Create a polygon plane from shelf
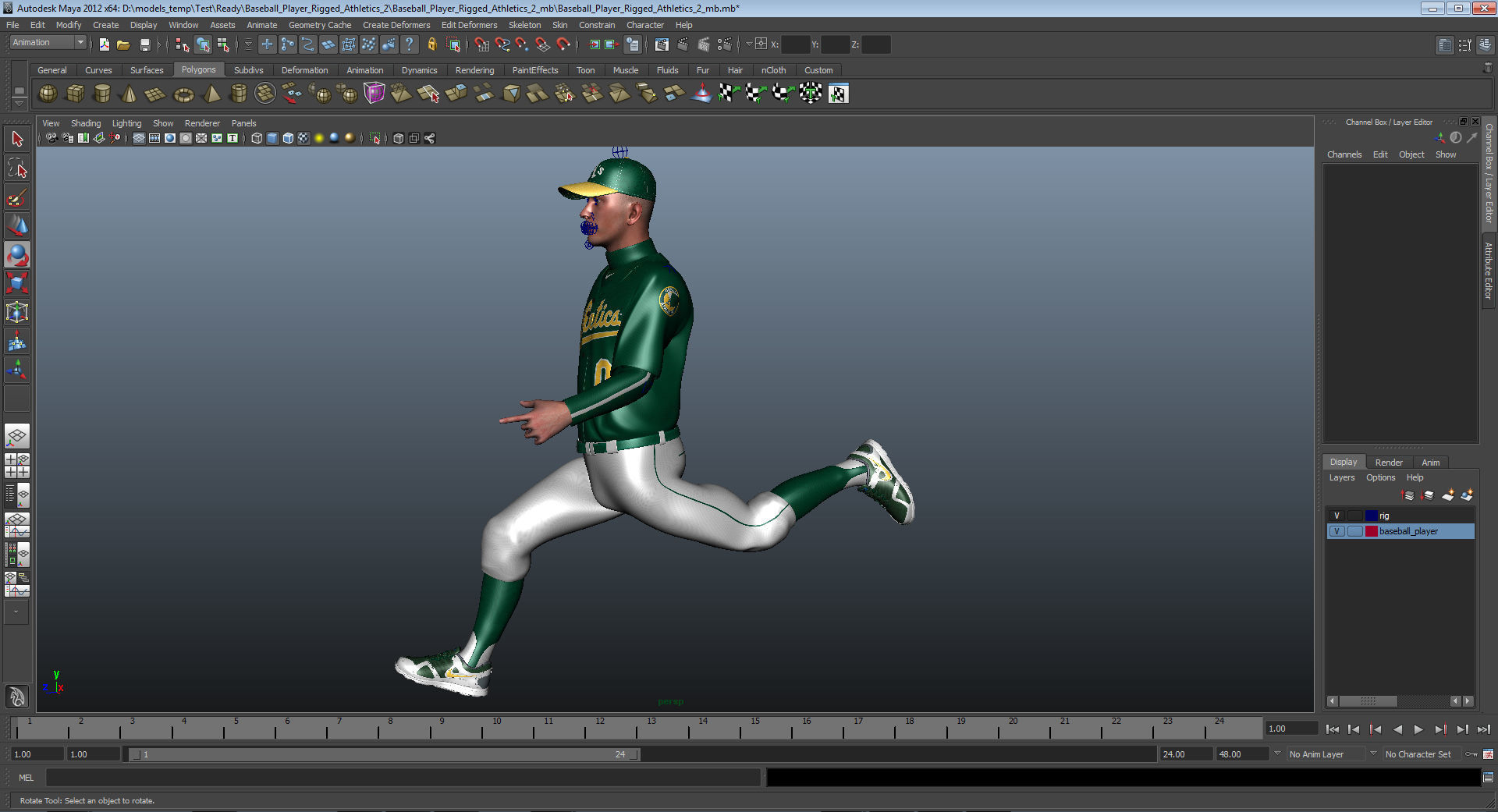The width and height of the screenshot is (1498, 812). click(x=155, y=94)
